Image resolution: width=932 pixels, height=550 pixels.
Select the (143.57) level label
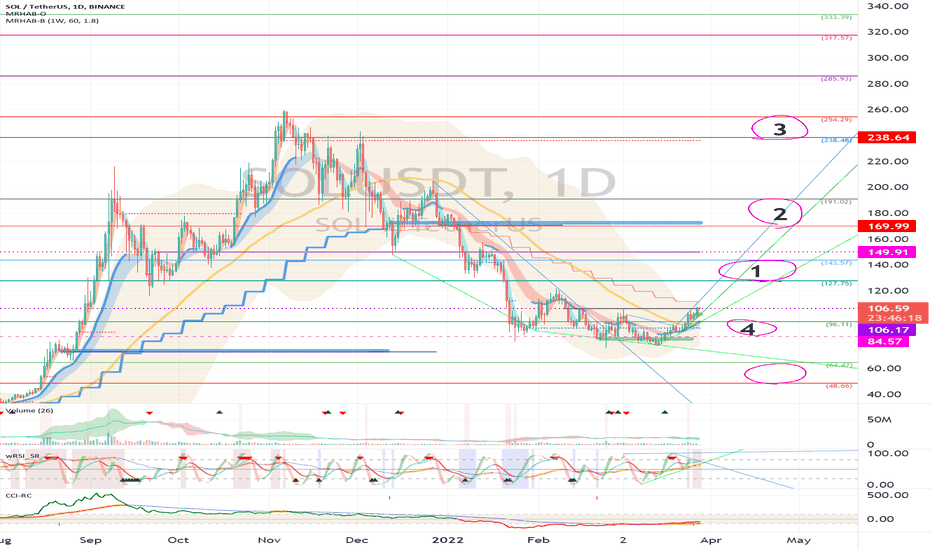pyautogui.click(x=836, y=263)
